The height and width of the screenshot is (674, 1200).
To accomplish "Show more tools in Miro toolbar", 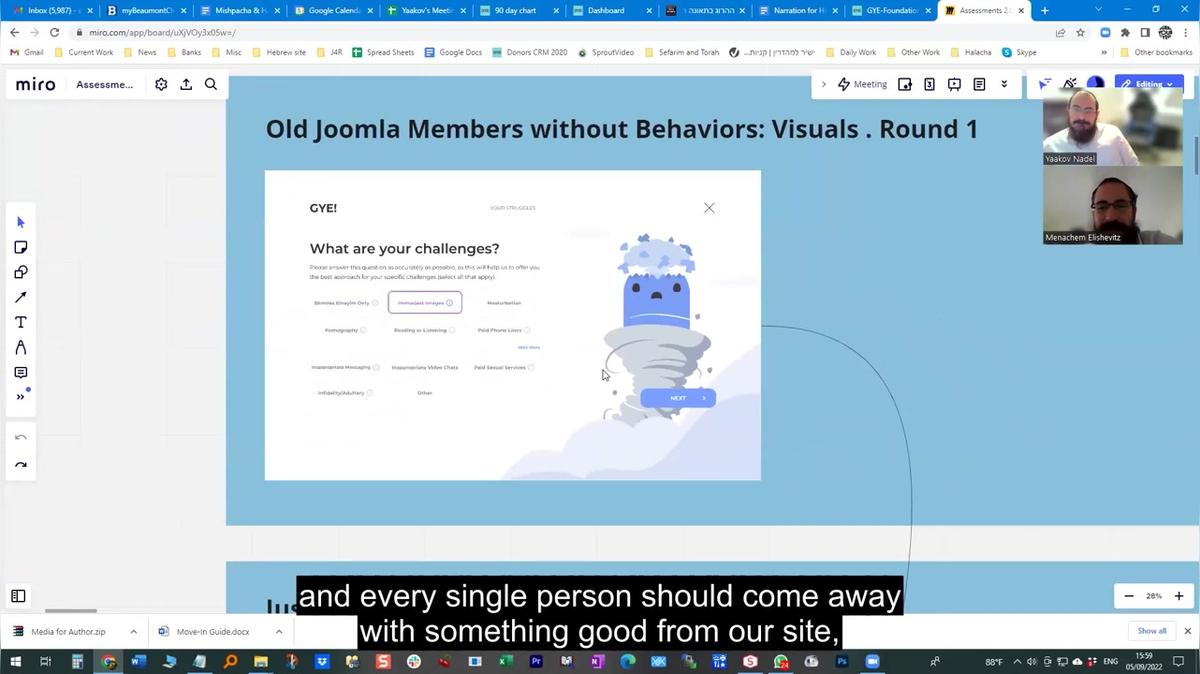I will (21, 397).
